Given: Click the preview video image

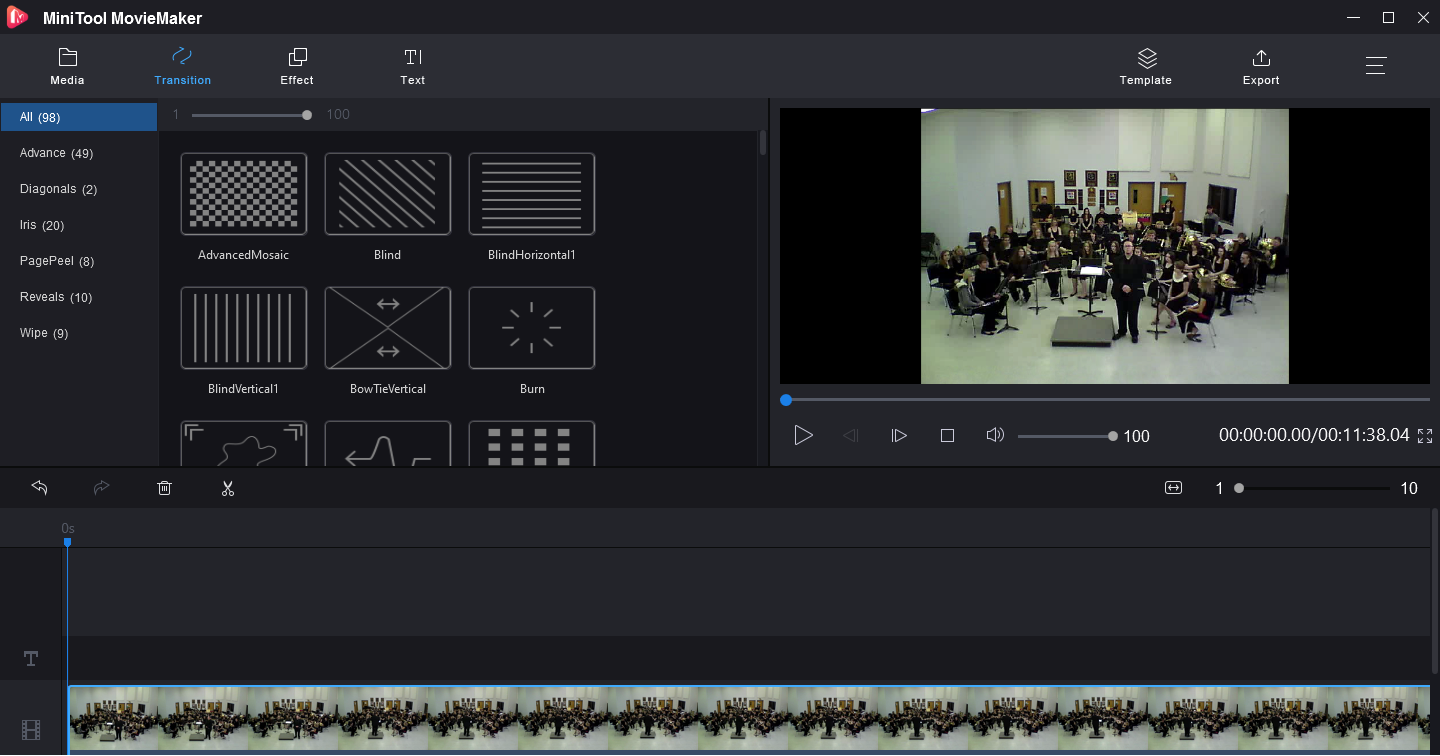Looking at the screenshot, I should 1105,246.
